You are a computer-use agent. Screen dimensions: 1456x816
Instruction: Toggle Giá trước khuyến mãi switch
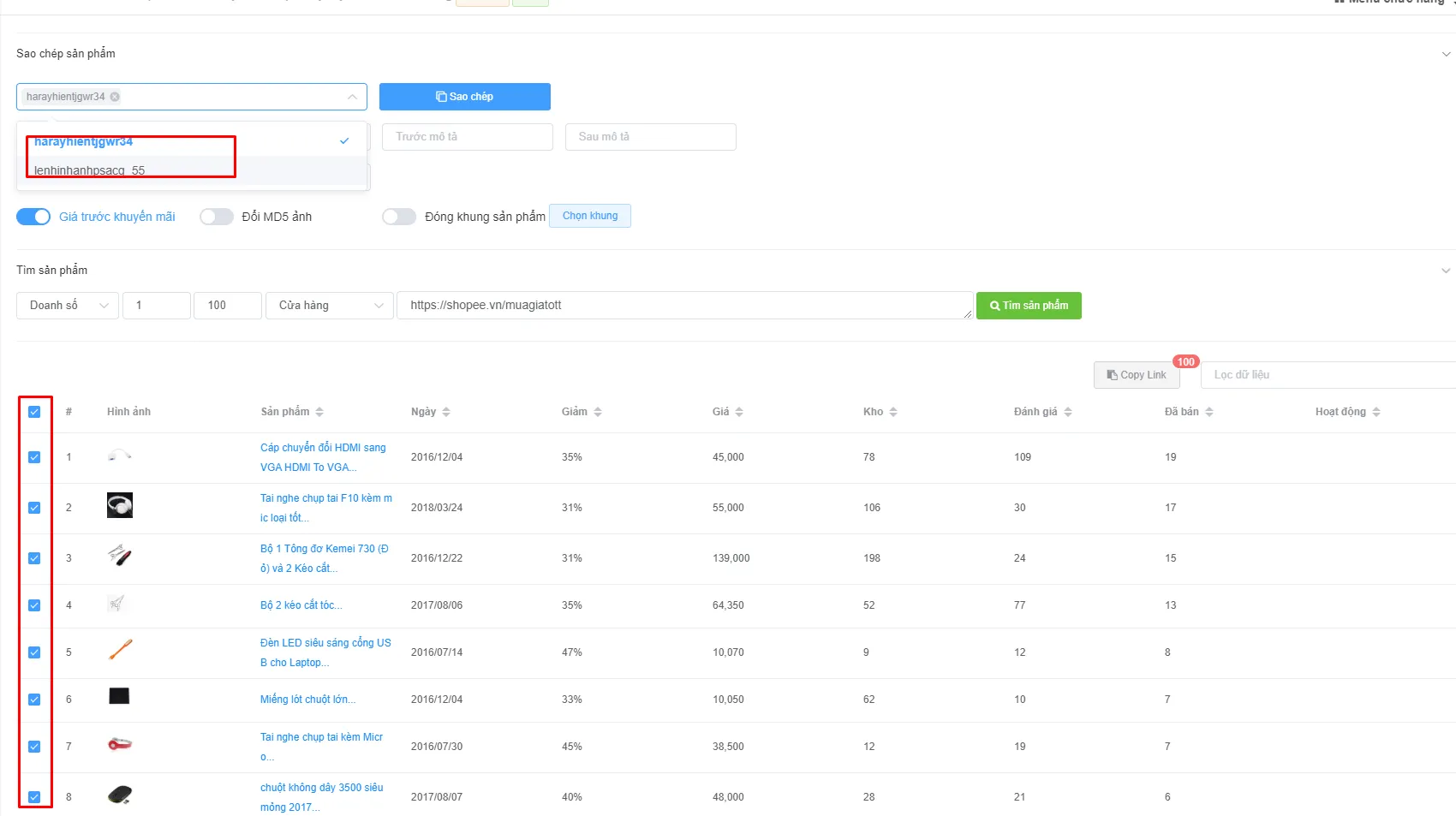[33, 217]
